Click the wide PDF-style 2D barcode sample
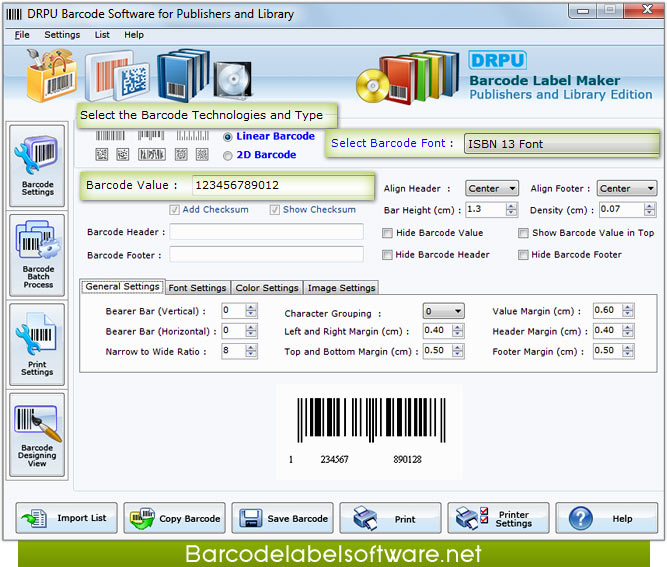 click(x=152, y=154)
